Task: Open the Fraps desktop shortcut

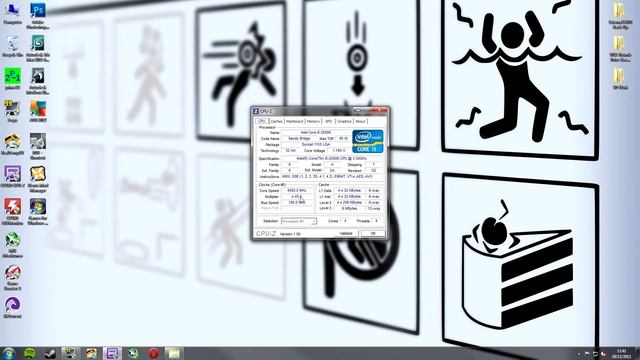Action: 12,111
